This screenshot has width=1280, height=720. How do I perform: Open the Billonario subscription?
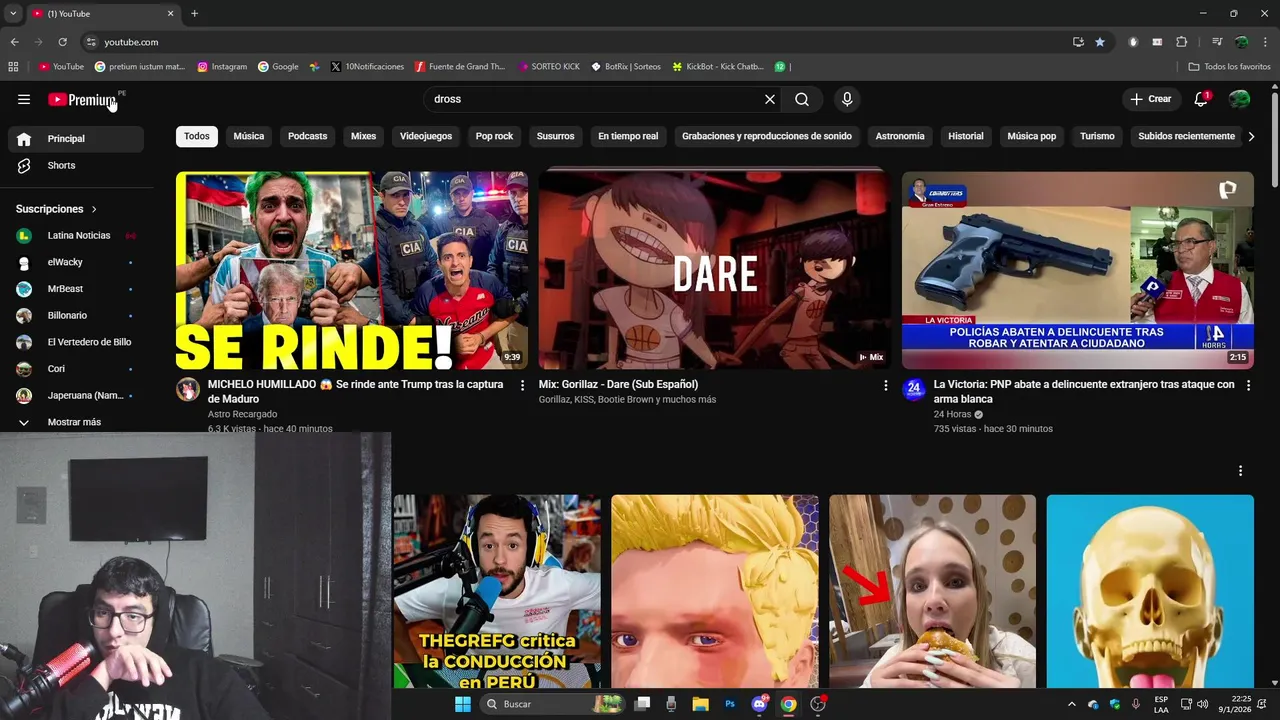tap(76, 315)
